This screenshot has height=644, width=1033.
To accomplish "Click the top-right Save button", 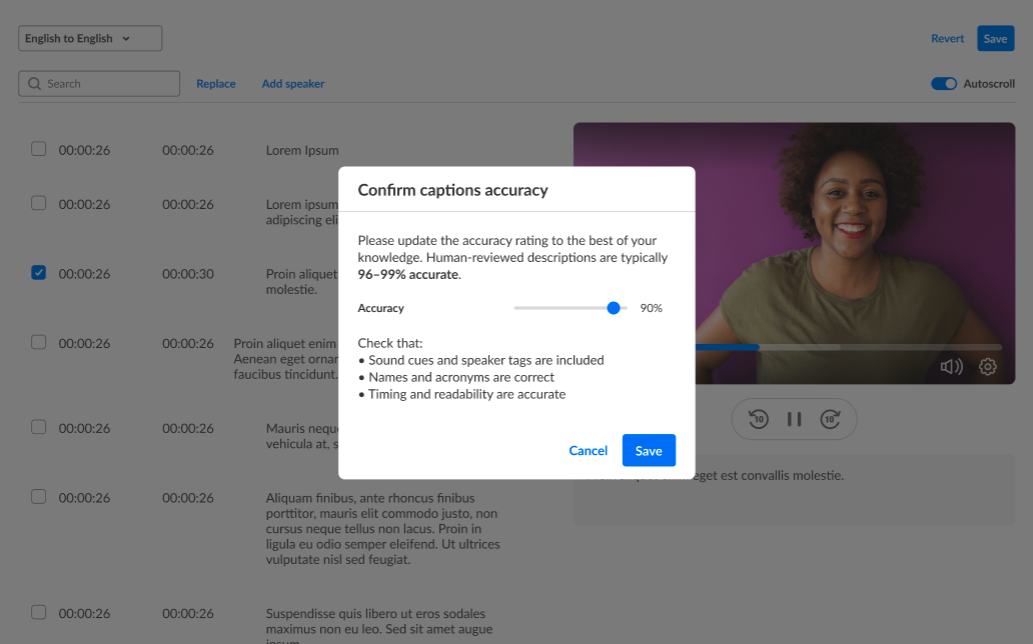I will (995, 38).
